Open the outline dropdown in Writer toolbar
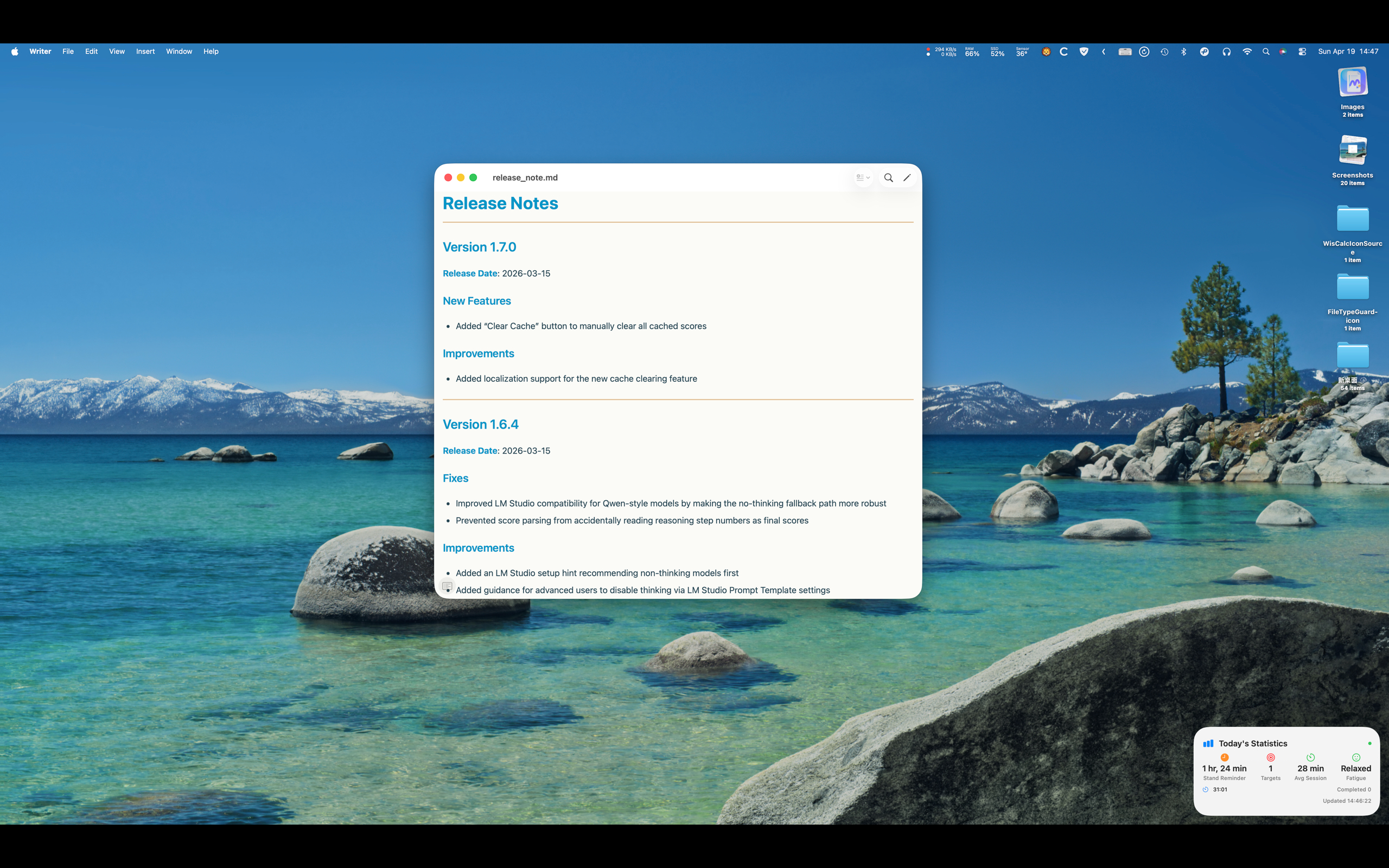Image resolution: width=1389 pixels, height=868 pixels. pyautogui.click(x=863, y=178)
